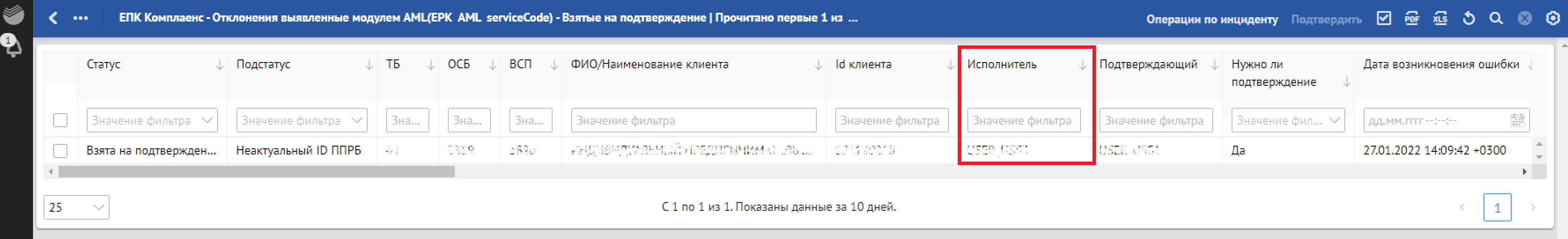This screenshot has height=239, width=1568.
Task: Click the Подтвердить button
Action: coord(1326,19)
